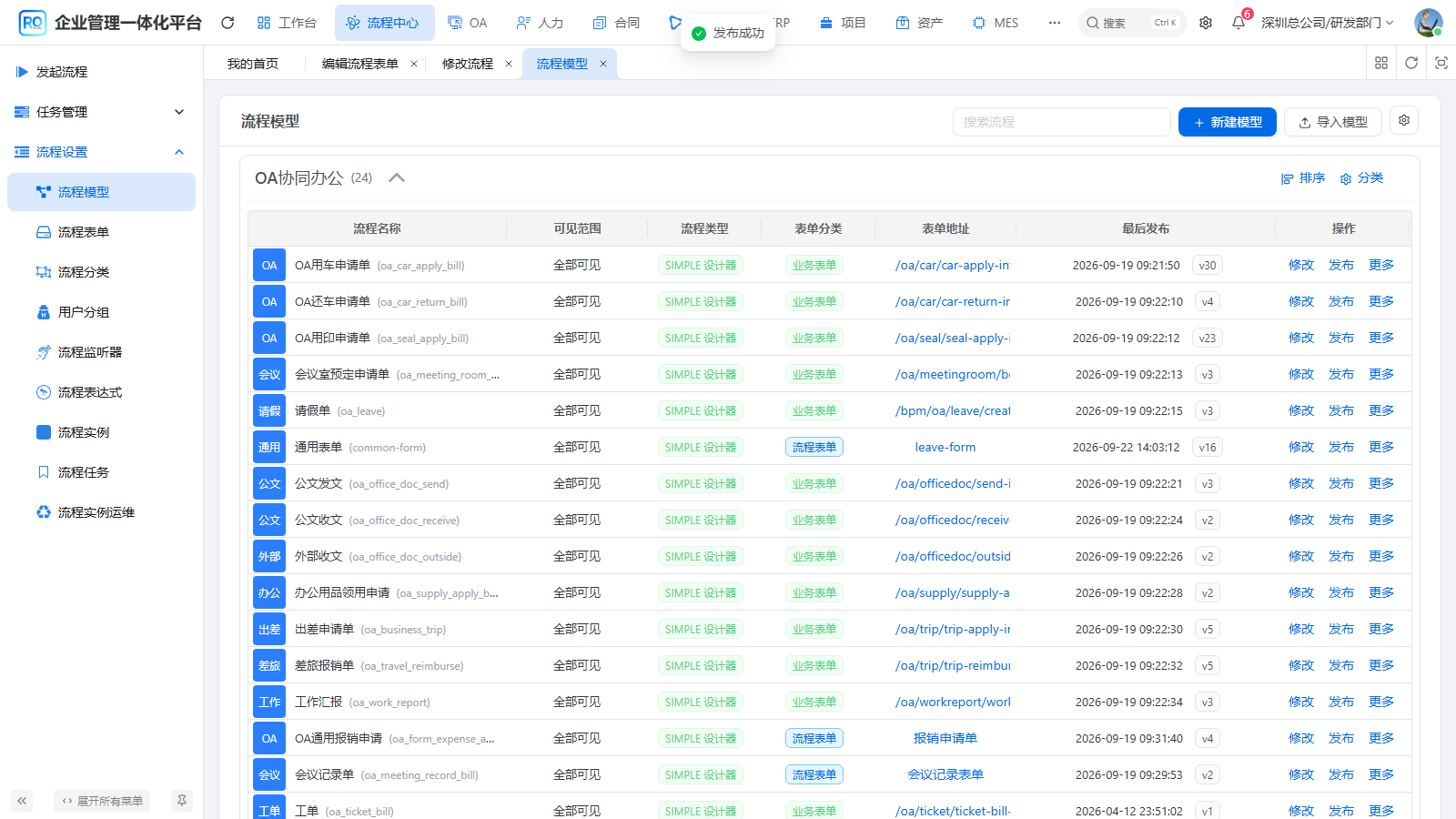Switch to 流程中心 top menu
1456x819 pixels.
point(384,23)
